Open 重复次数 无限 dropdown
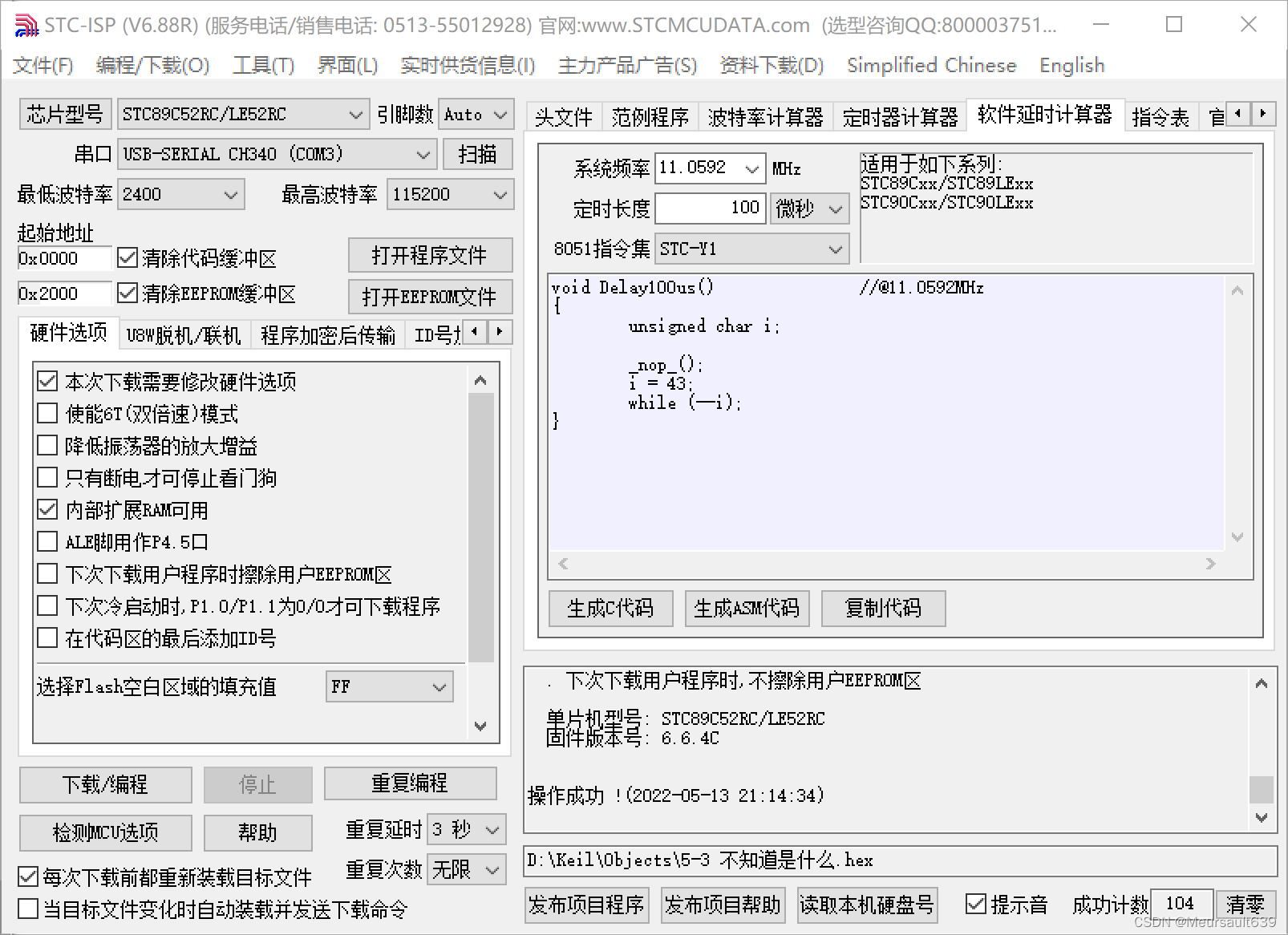Screen dimensions: 1288x935 pos(466,869)
